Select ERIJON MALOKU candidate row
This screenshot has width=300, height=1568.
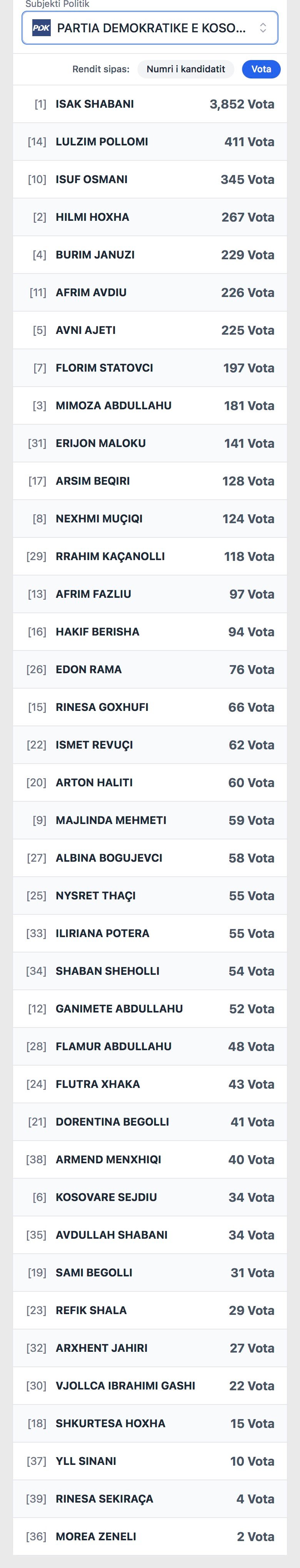[x=150, y=443]
